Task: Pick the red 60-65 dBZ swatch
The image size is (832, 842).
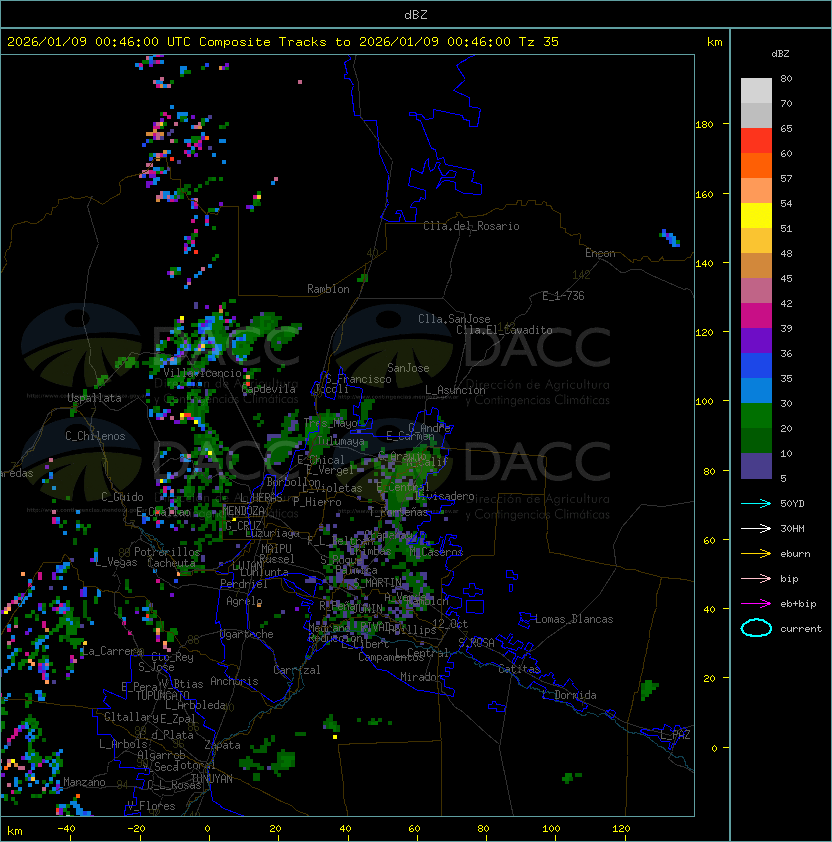Action: click(x=756, y=141)
